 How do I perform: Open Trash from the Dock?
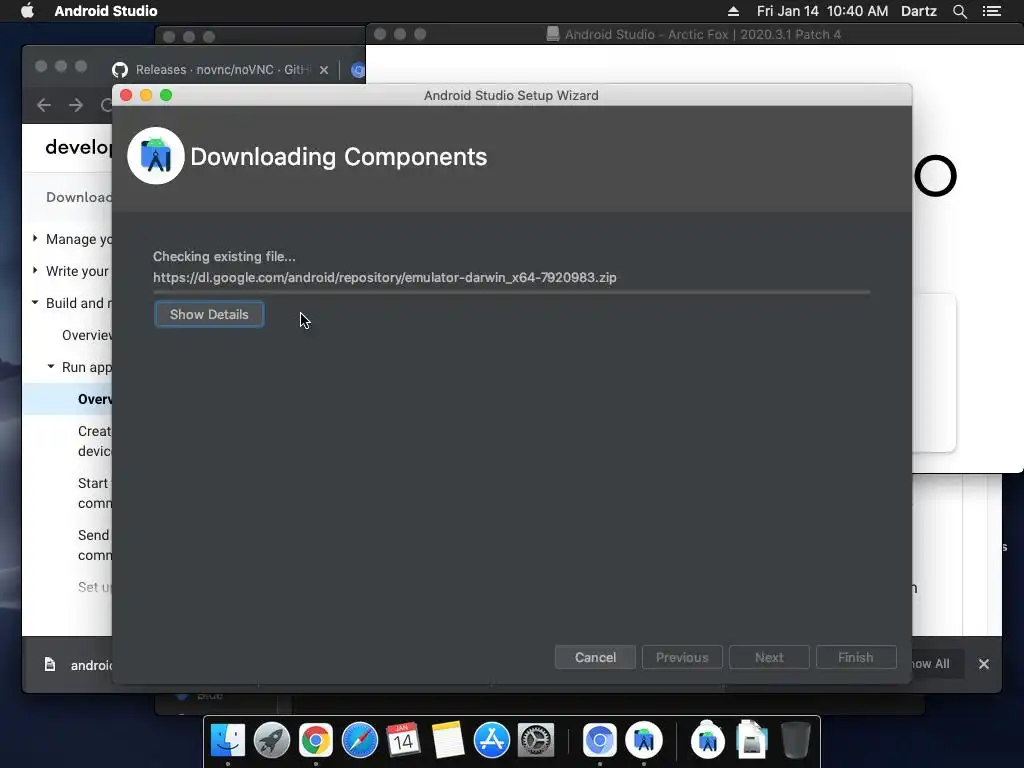point(795,741)
